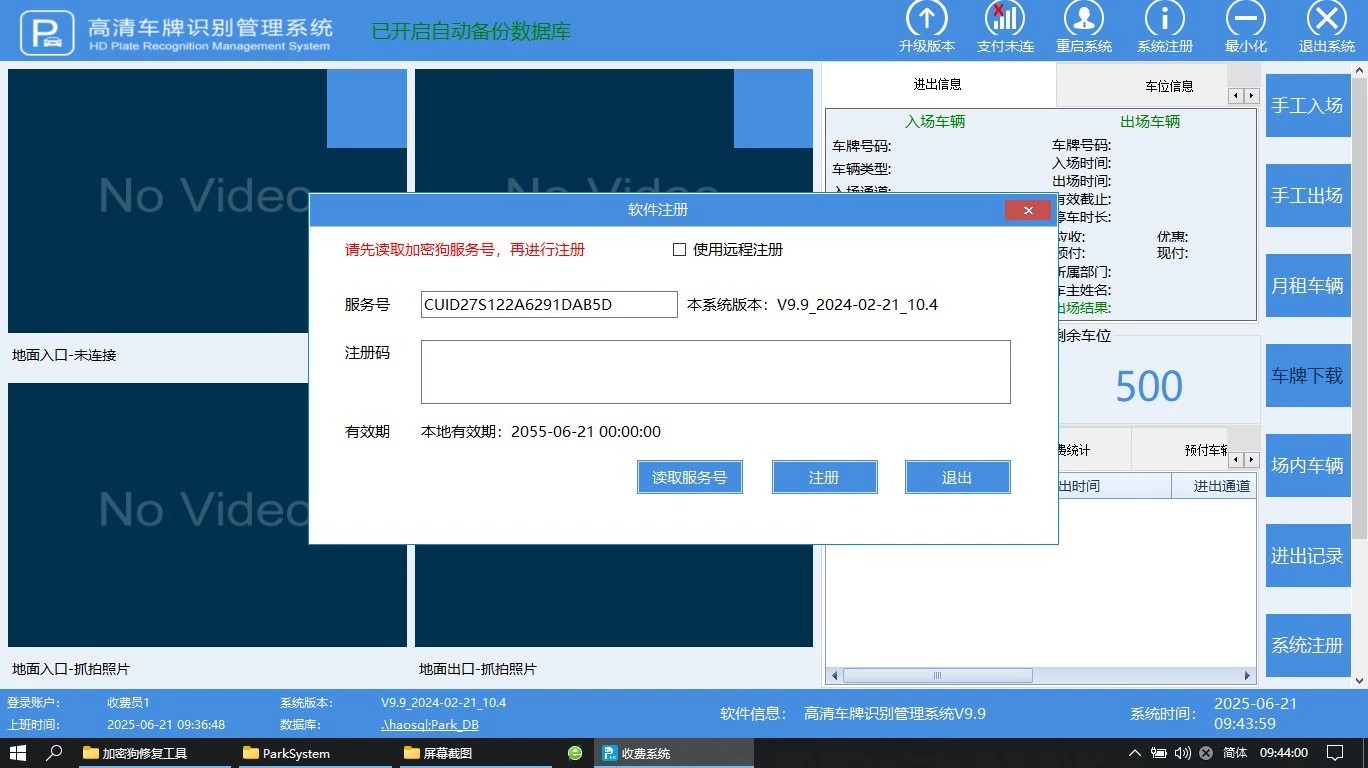Viewport: 1368px width, 768px height.
Task: Open the Windows Start menu
Action: click(x=17, y=753)
